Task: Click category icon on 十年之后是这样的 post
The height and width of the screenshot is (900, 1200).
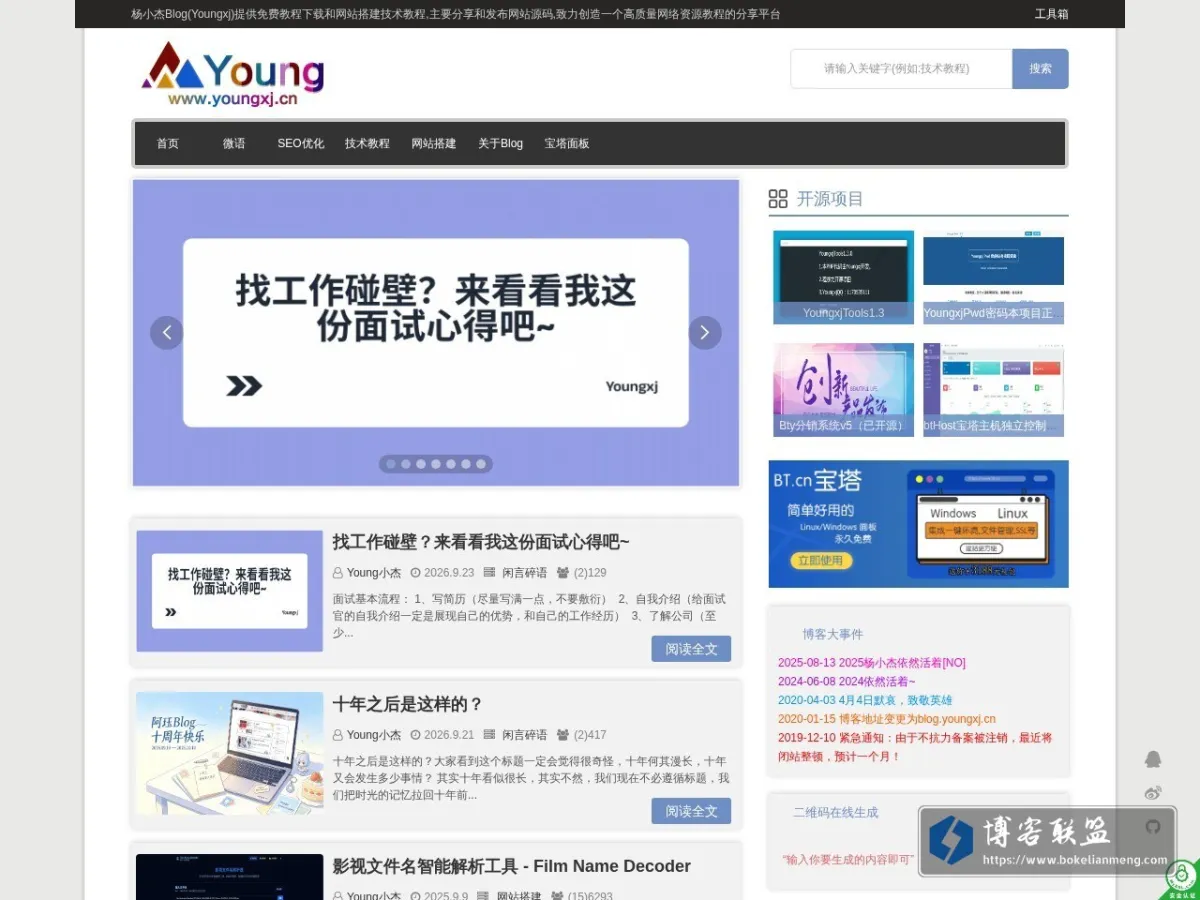Action: pos(489,735)
